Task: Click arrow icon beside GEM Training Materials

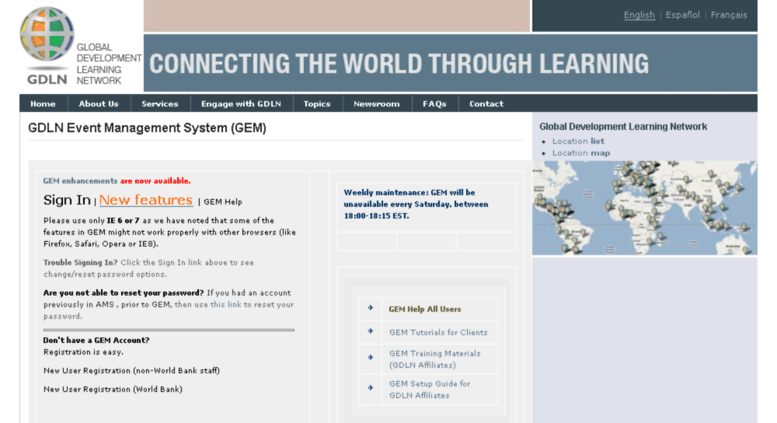Action: coord(370,357)
